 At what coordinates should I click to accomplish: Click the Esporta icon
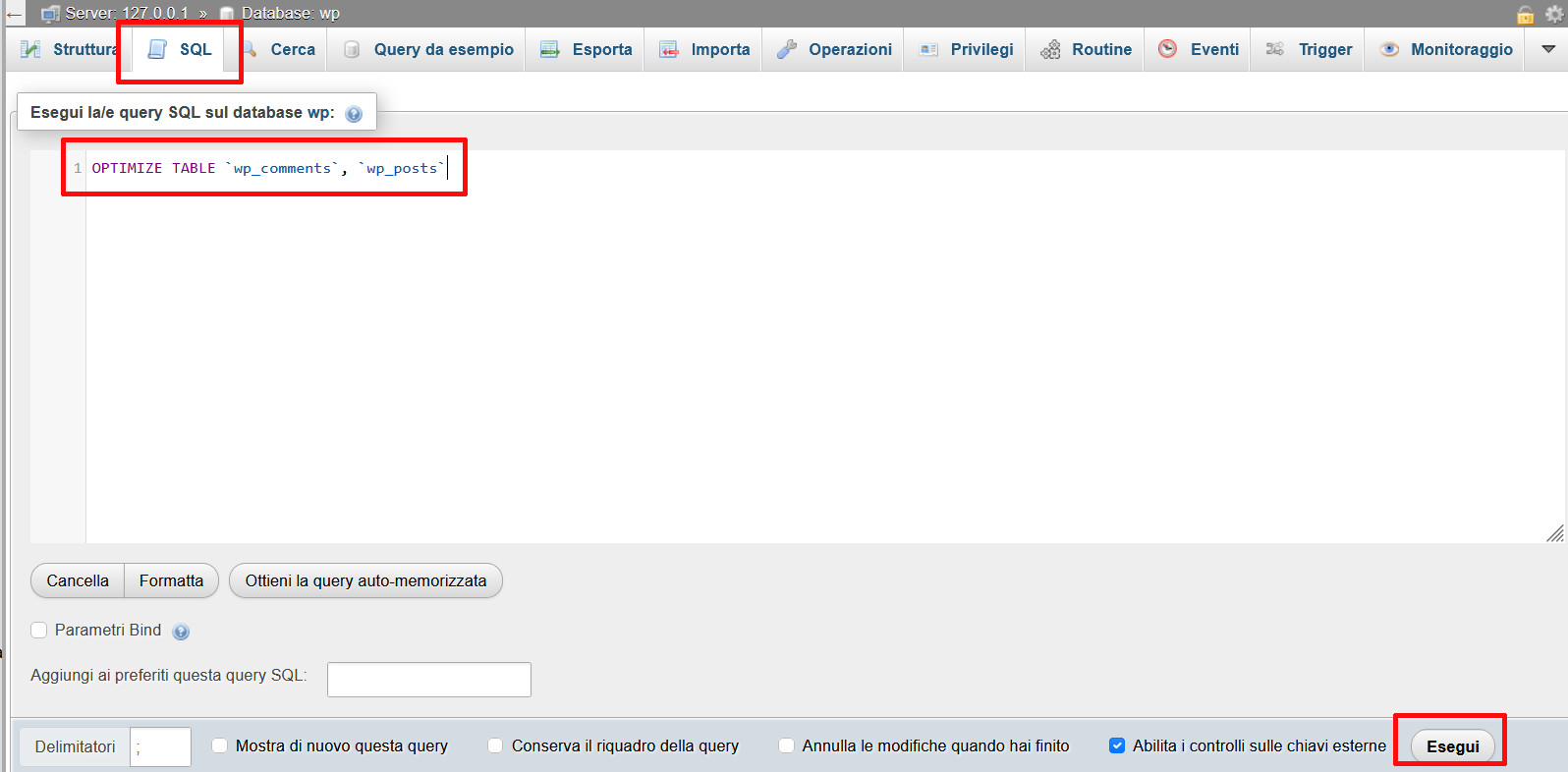click(x=550, y=49)
